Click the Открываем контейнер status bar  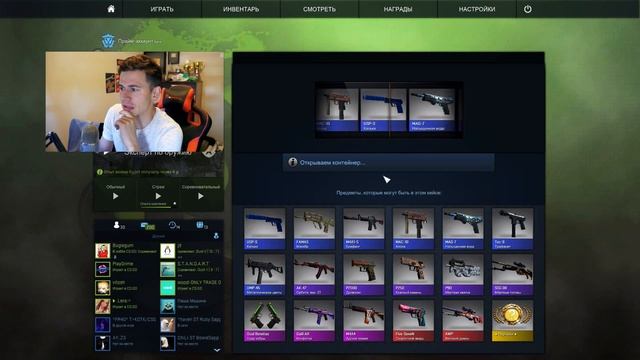point(388,162)
